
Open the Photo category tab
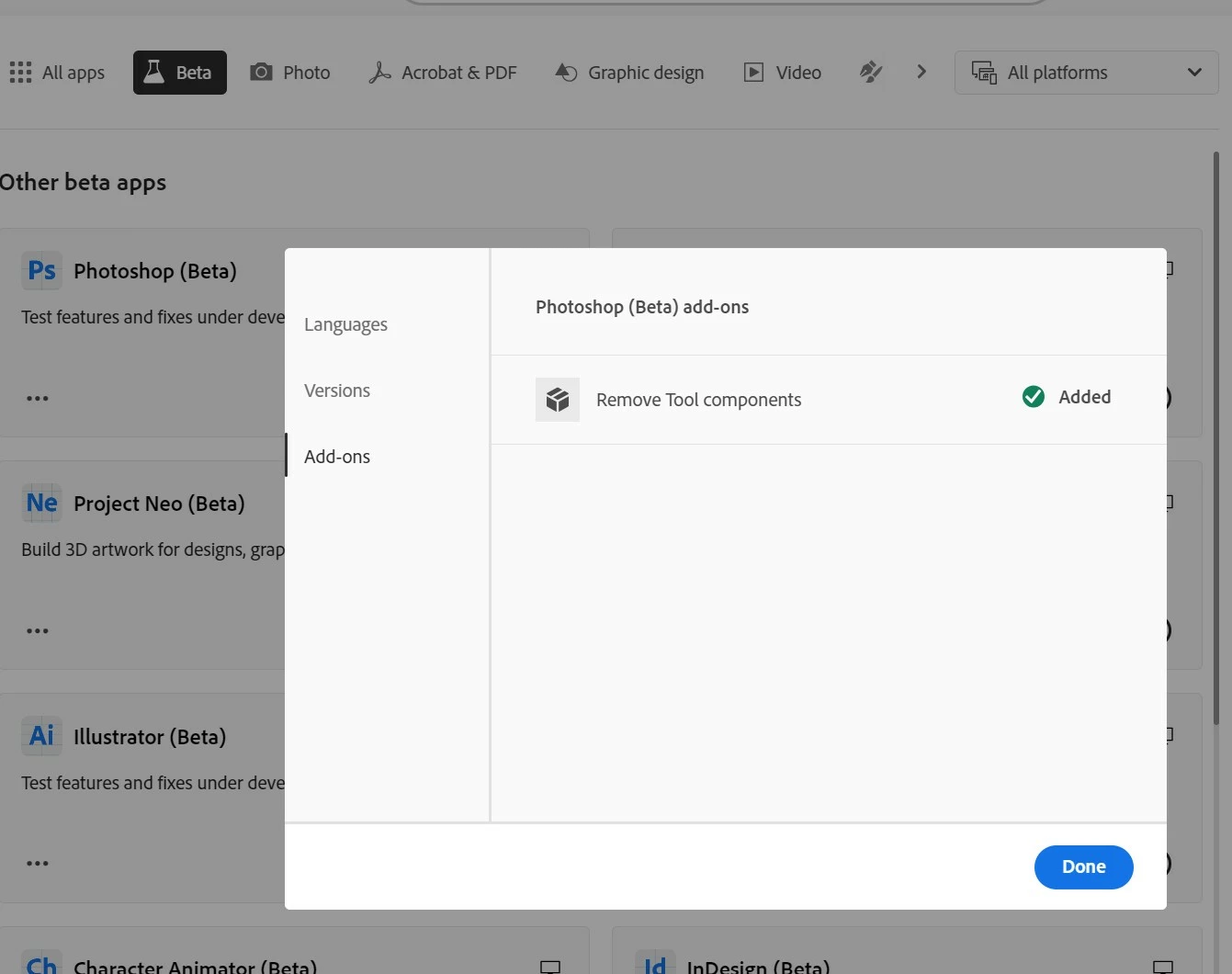[290, 73]
